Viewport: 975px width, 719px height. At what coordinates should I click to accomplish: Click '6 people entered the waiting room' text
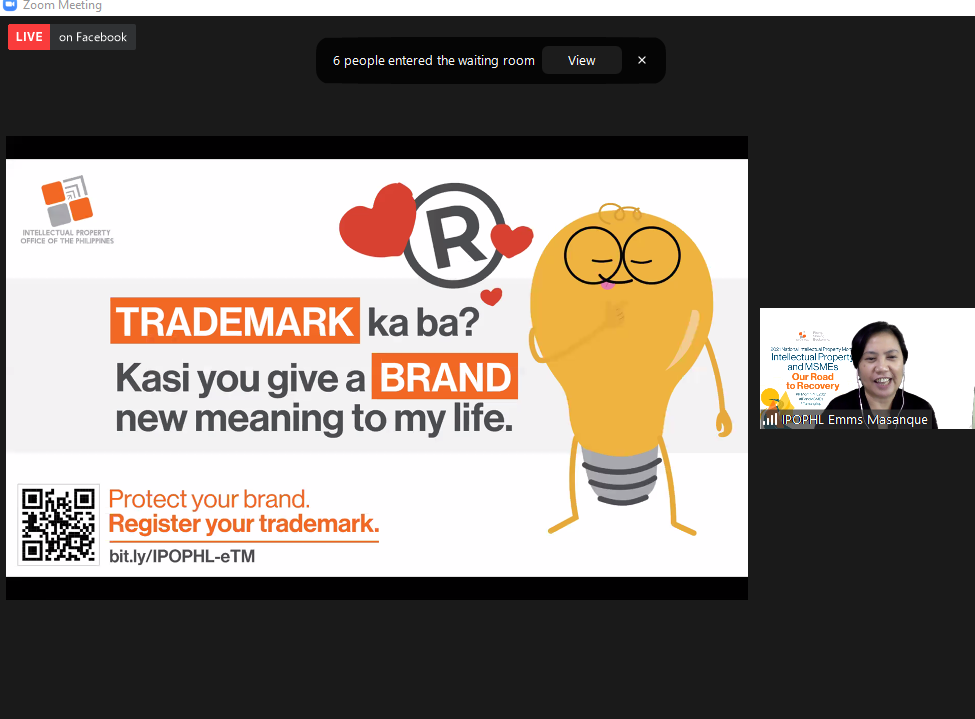pyautogui.click(x=433, y=60)
